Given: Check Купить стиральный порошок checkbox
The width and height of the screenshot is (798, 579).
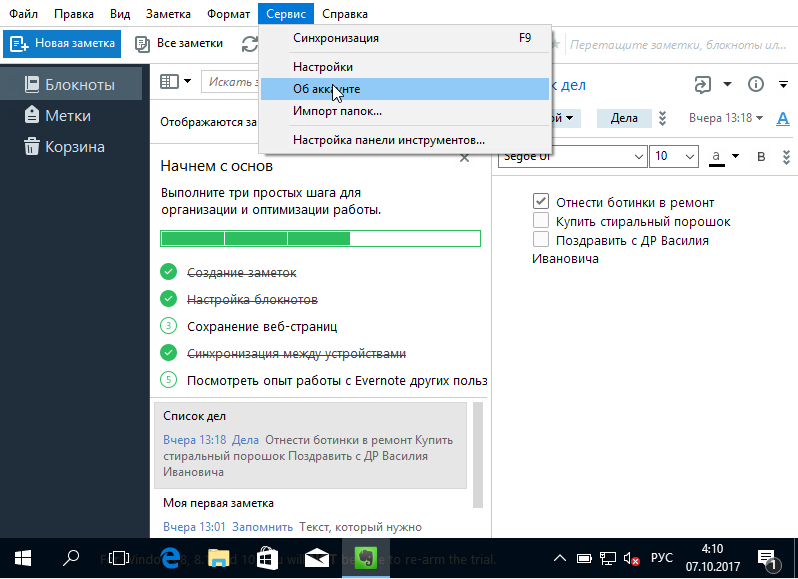Looking at the screenshot, I should pyautogui.click(x=541, y=220).
